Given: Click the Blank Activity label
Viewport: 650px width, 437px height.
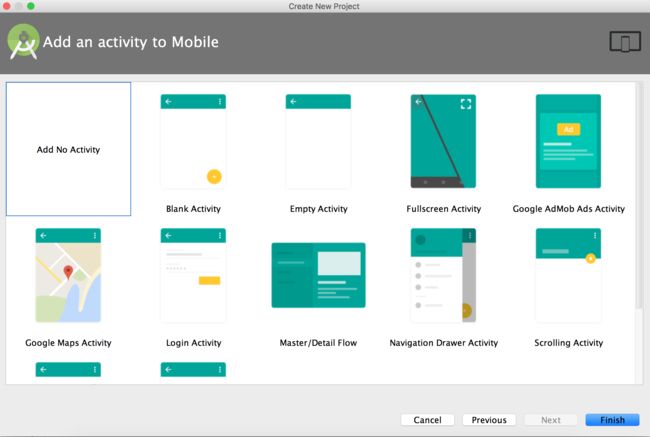Looking at the screenshot, I should (193, 209).
